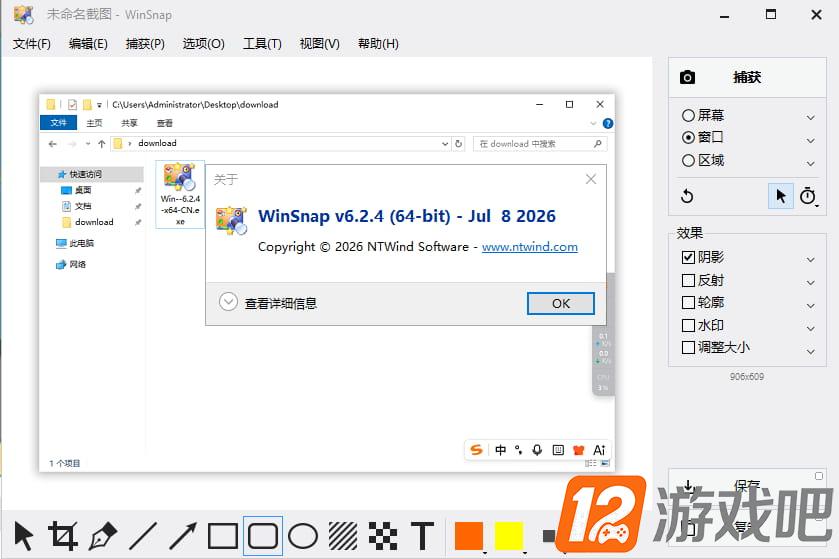
Task: Click the 文件 tab in Explorer ribbon
Action: coord(58,123)
